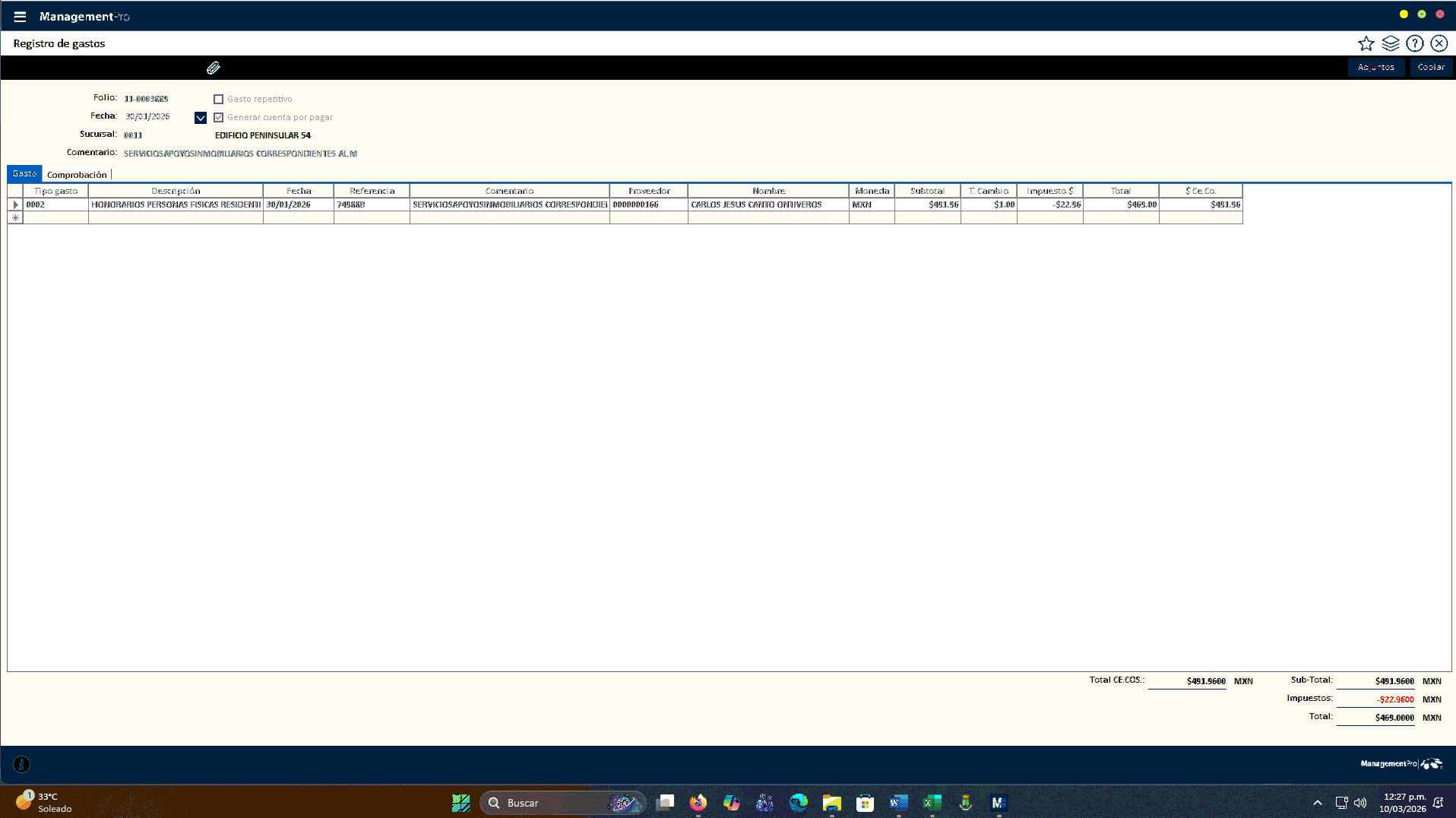The width and height of the screenshot is (1456, 818).
Task: Click the info icon at bottom left
Action: pos(21,764)
